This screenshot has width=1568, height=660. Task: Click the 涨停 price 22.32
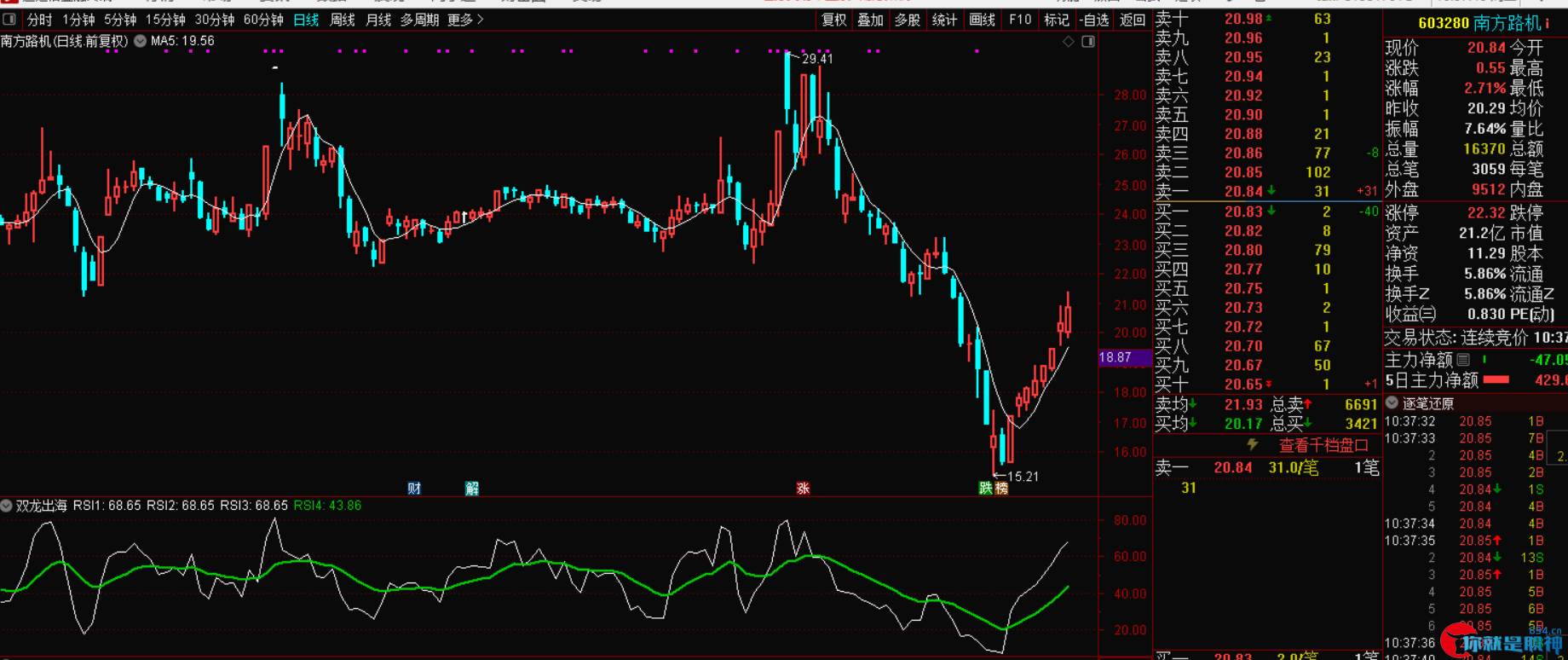1486,213
